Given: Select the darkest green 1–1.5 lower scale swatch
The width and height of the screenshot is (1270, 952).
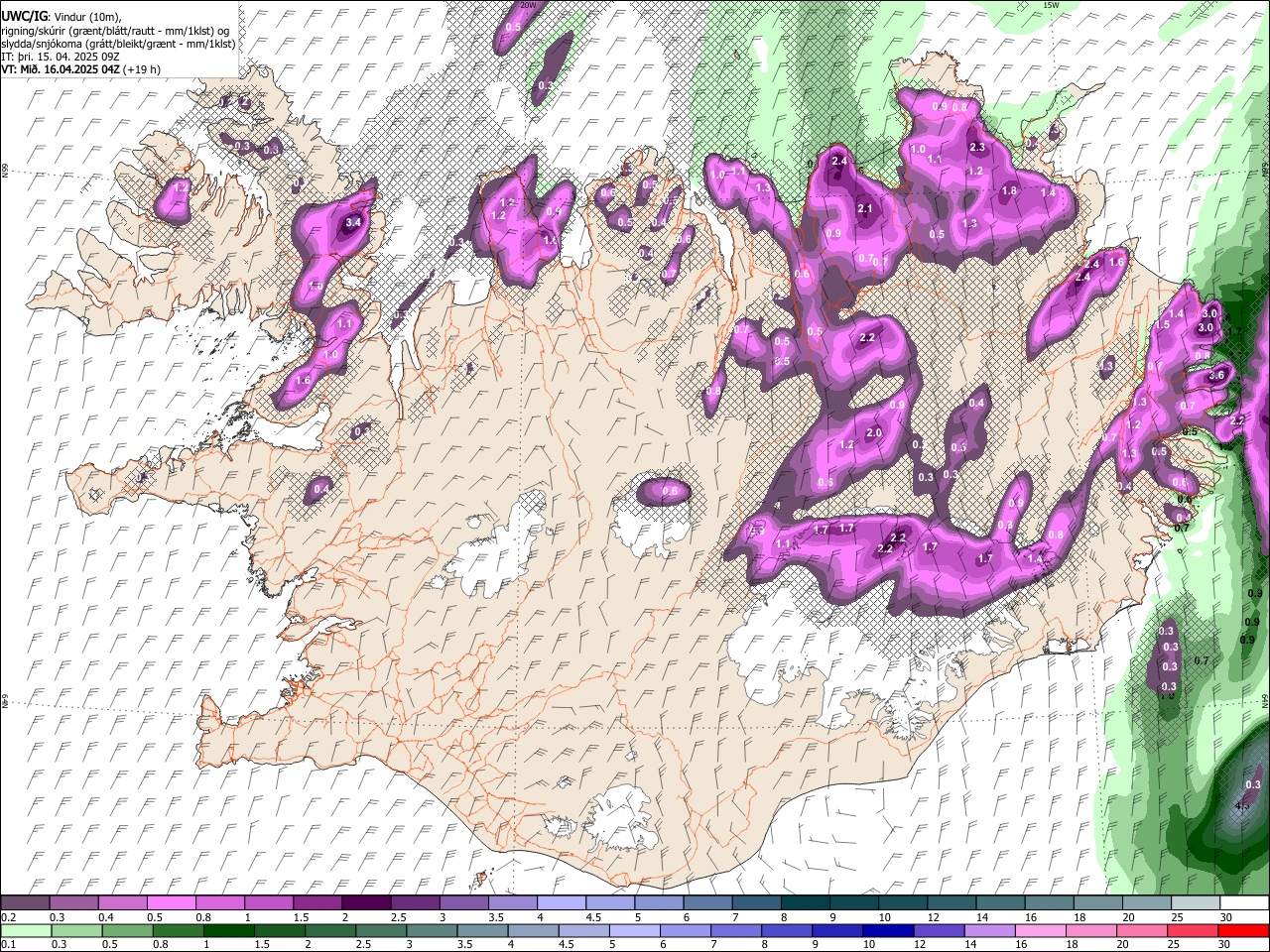Looking at the screenshot, I should coord(229,931).
